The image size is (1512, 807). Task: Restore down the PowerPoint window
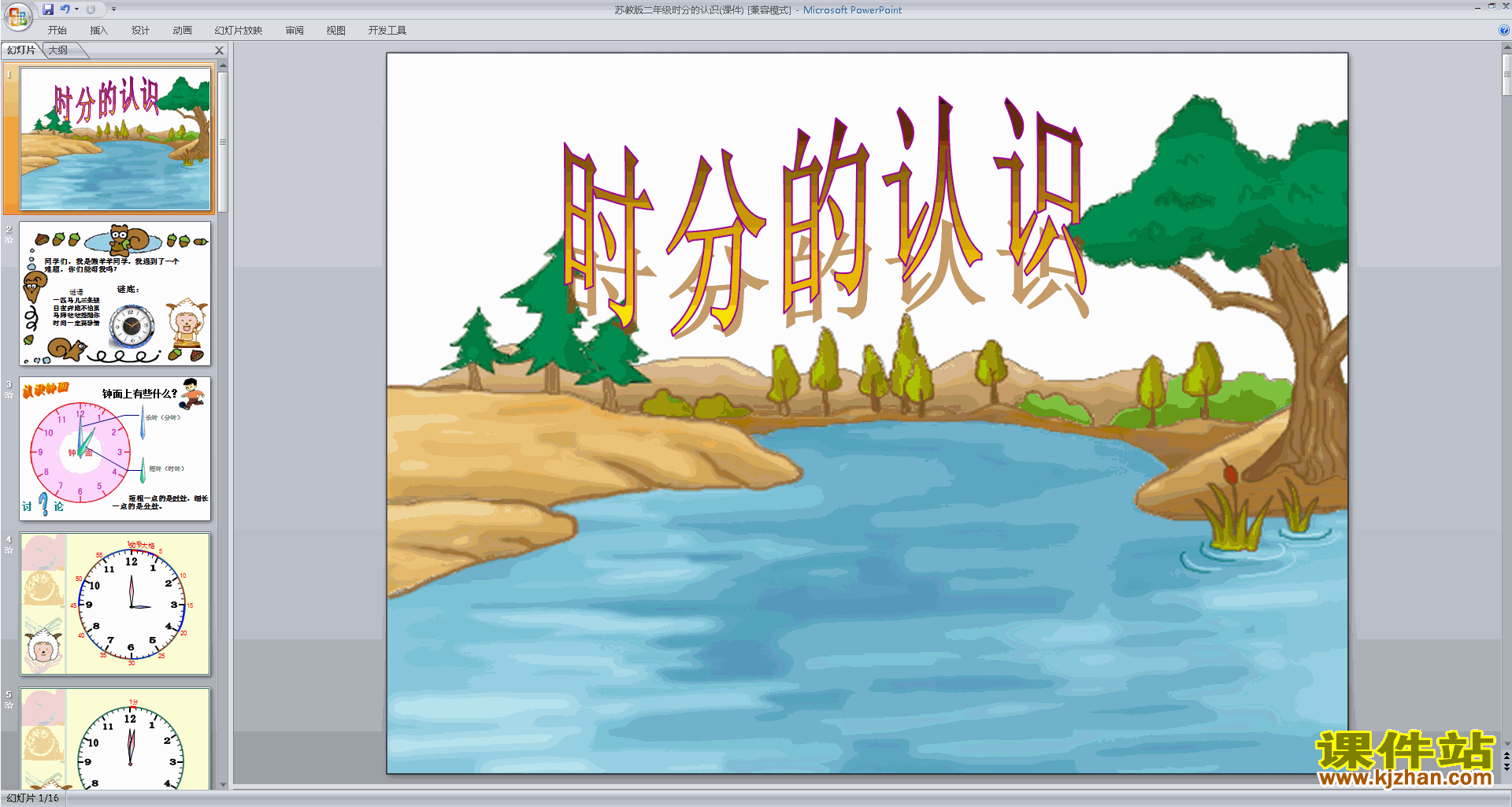[x=1492, y=6]
